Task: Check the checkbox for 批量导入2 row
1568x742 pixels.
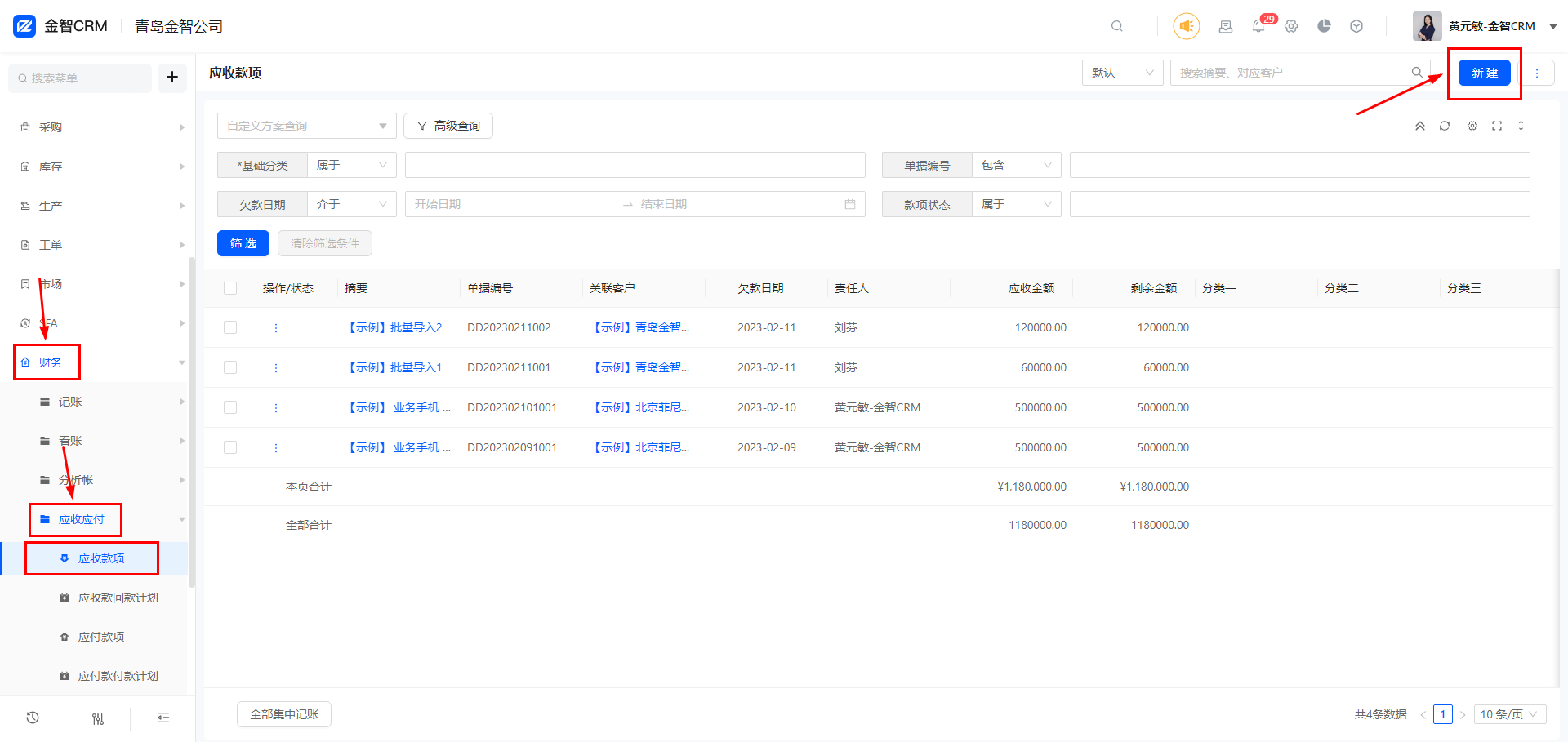Action: [230, 327]
